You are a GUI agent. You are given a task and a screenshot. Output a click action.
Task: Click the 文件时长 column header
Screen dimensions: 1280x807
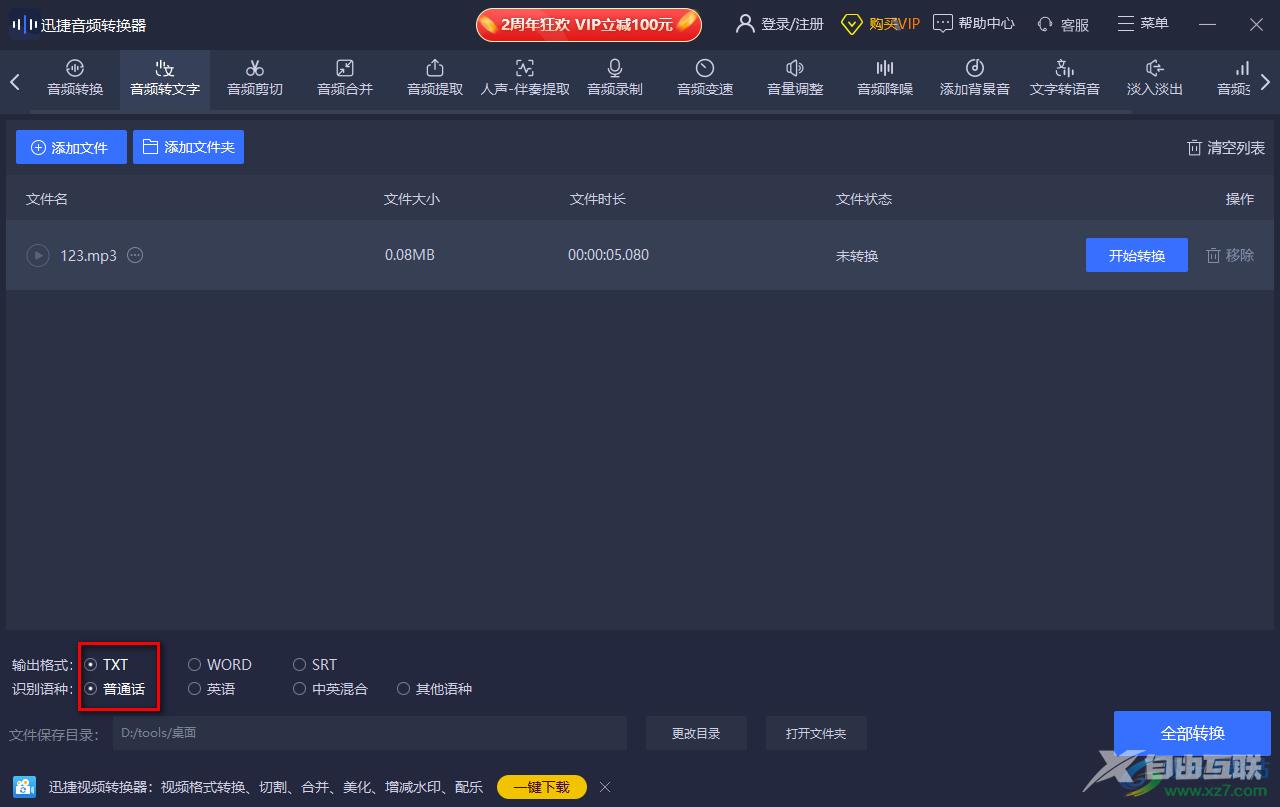598,199
